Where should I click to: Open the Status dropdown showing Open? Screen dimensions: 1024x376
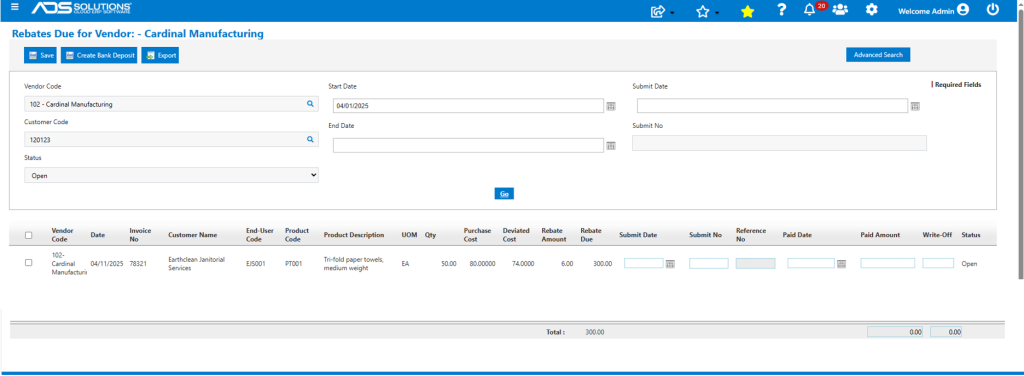pos(171,175)
